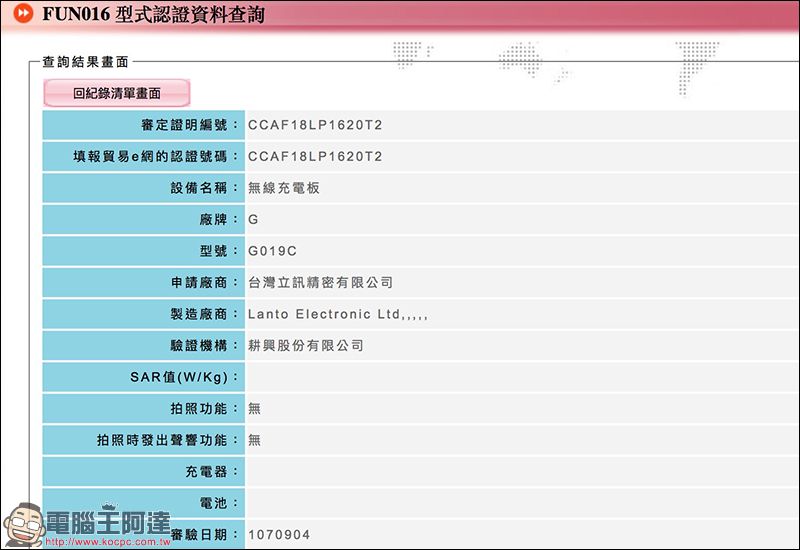
Task: Click the 填報貿易e網的認證號碼 value CCAF18LP1620T2
Action: 315,157
